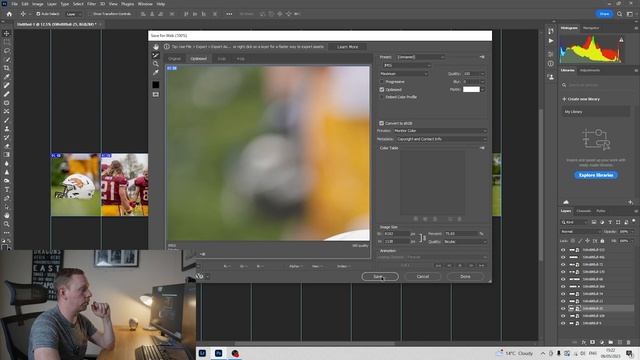This screenshot has height=360, width=640.
Task: Pick the Zoom tool in Save for Web
Action: click(156, 64)
